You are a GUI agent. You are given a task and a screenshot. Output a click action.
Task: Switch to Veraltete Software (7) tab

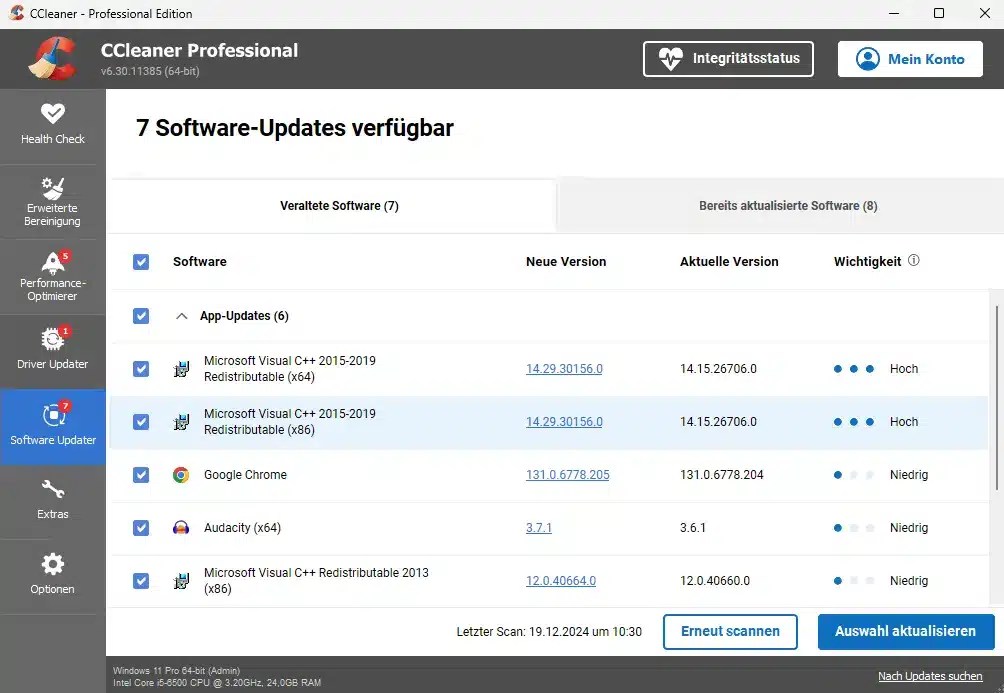[x=339, y=206]
